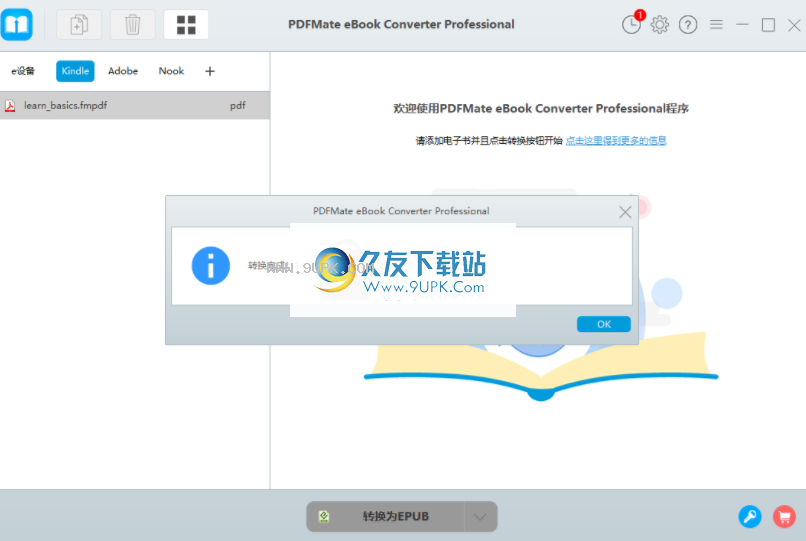This screenshot has height=541, width=806.
Task: Expand output format dropdown arrow
Action: (480, 516)
